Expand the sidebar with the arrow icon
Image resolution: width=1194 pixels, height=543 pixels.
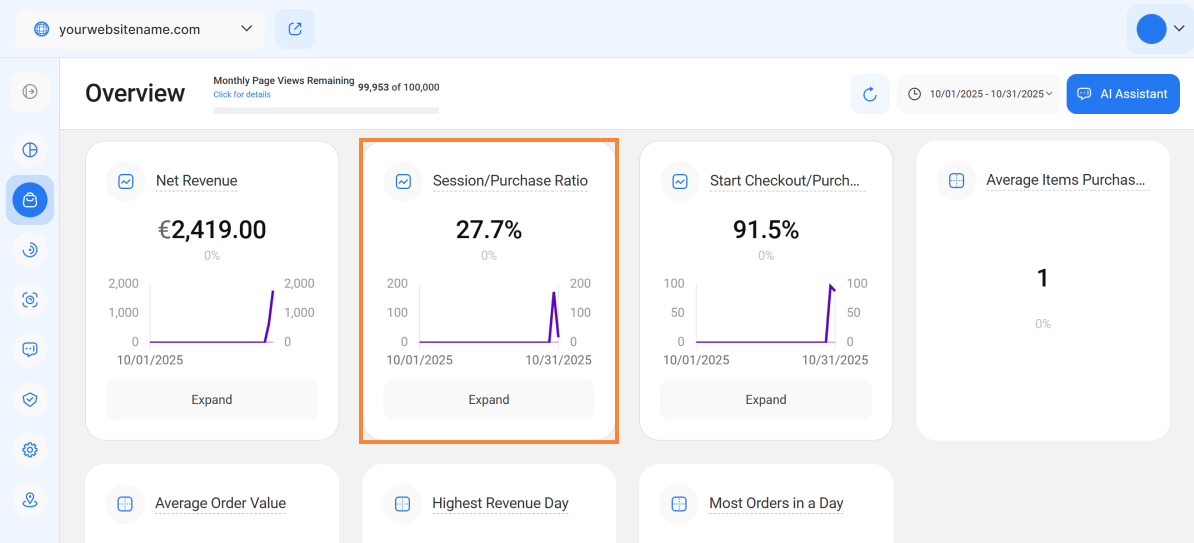click(x=30, y=92)
